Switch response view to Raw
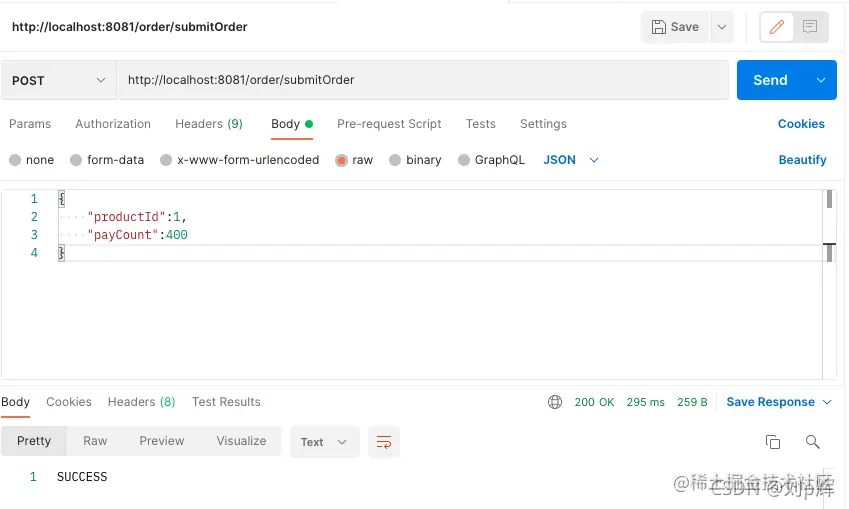This screenshot has height=509, width=849. tap(95, 441)
